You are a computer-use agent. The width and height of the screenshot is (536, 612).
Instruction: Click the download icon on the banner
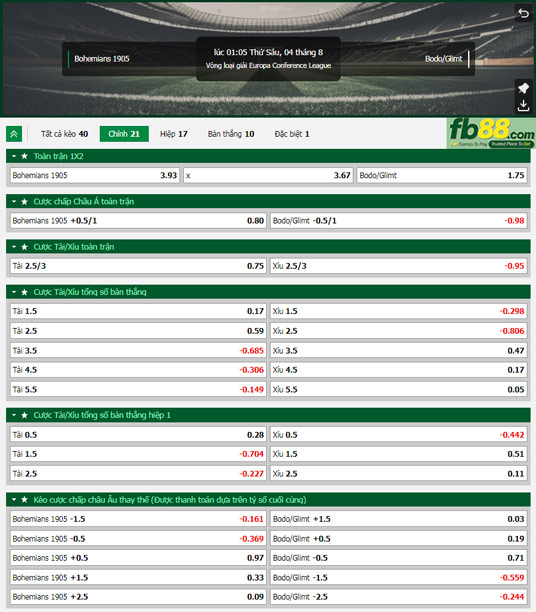pos(523,105)
